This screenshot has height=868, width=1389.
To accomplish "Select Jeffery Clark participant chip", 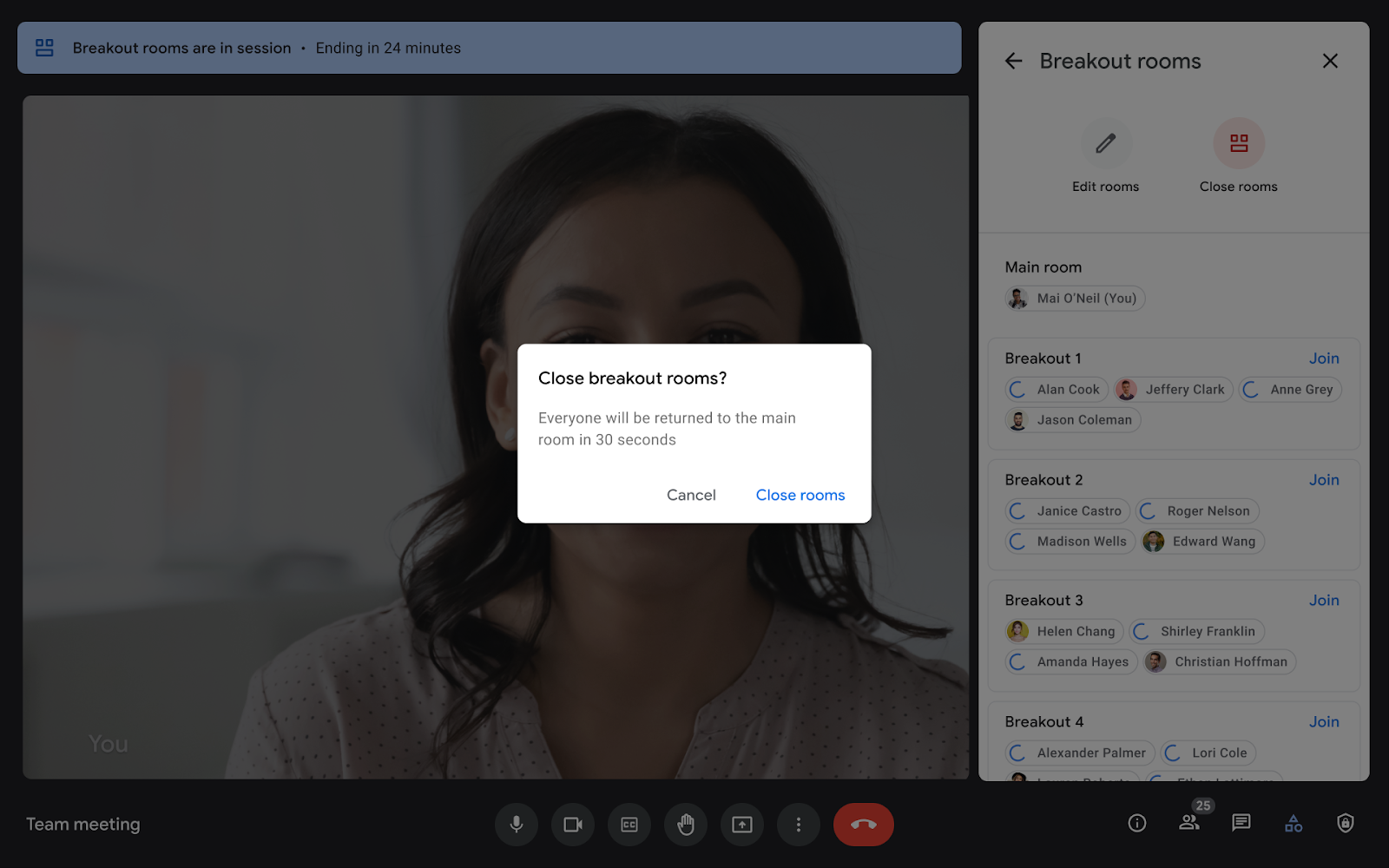I will coord(1174,390).
